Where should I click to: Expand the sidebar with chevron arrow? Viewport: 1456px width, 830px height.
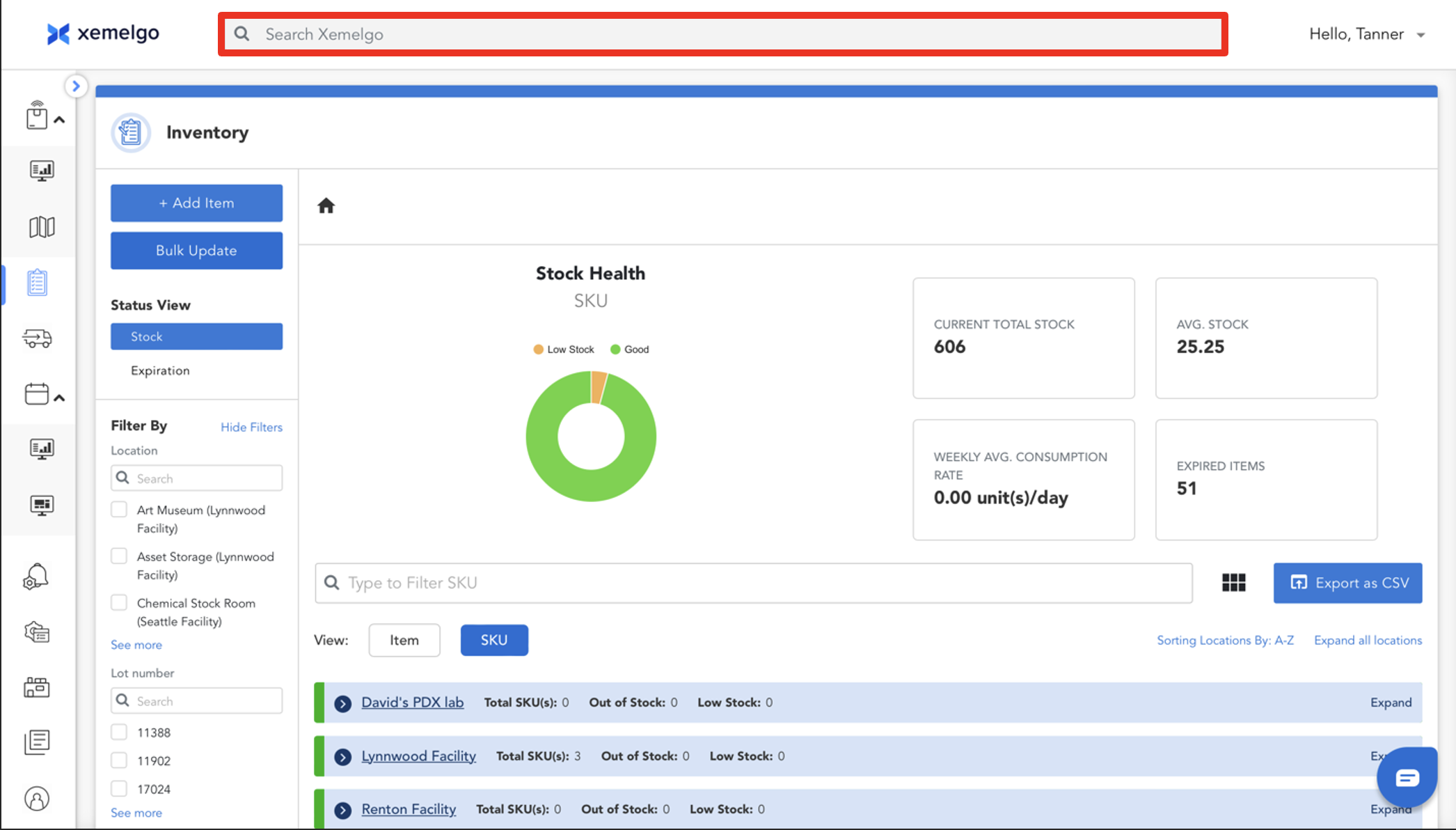[76, 86]
